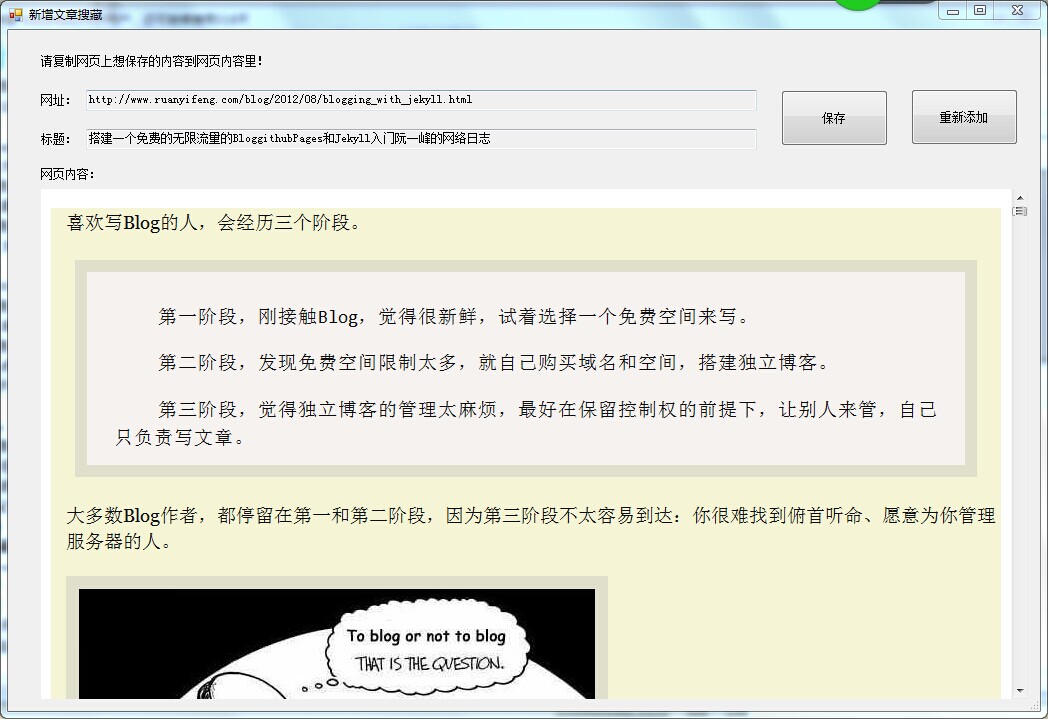Viewport: 1048px width, 719px height.
Task: Click the scroll up arrow of content pane
Action: click(x=1020, y=198)
